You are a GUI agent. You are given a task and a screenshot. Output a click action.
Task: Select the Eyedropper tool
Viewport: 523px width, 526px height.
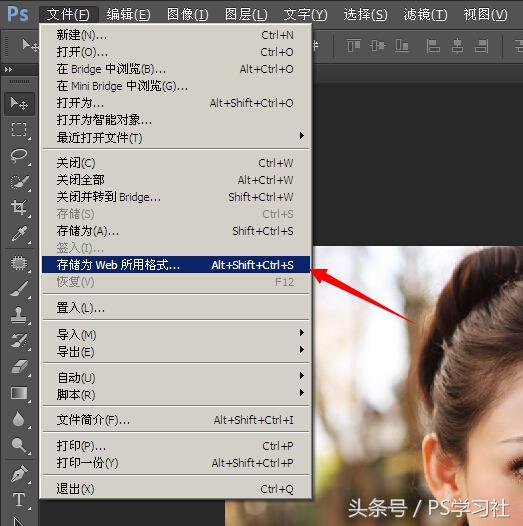[x=19, y=234]
